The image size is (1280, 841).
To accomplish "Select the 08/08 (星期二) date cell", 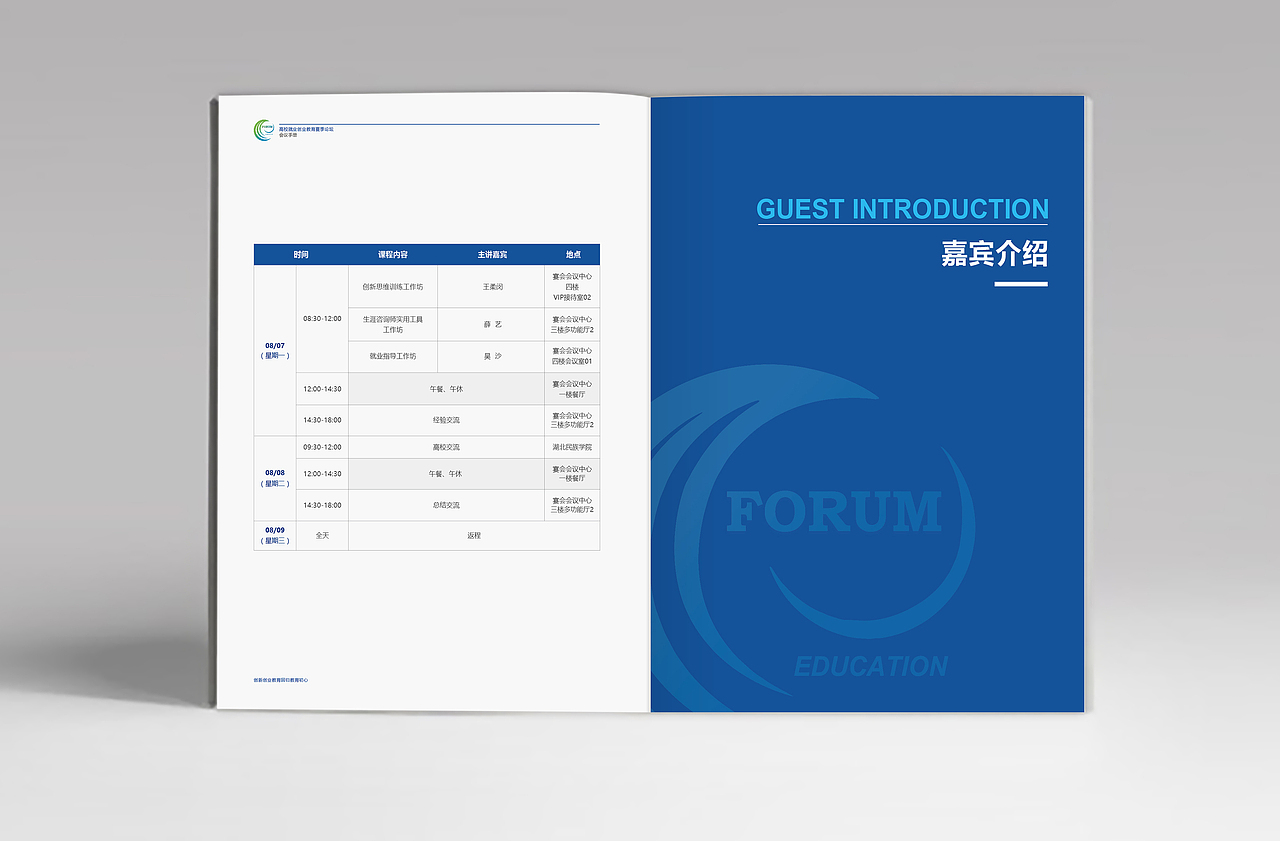I will tap(275, 478).
